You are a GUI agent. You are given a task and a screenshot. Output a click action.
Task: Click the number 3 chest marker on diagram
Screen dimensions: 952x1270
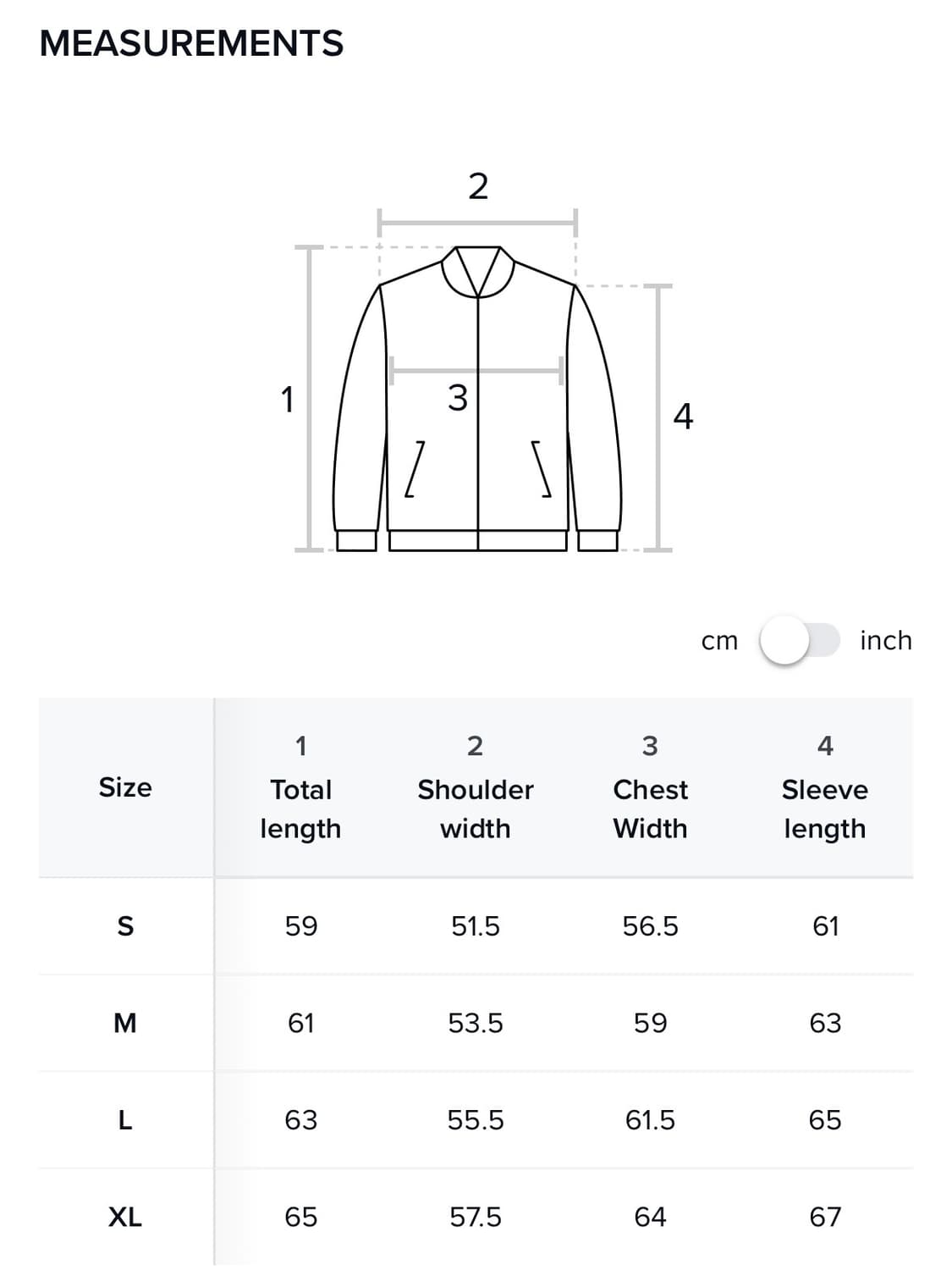(x=457, y=398)
